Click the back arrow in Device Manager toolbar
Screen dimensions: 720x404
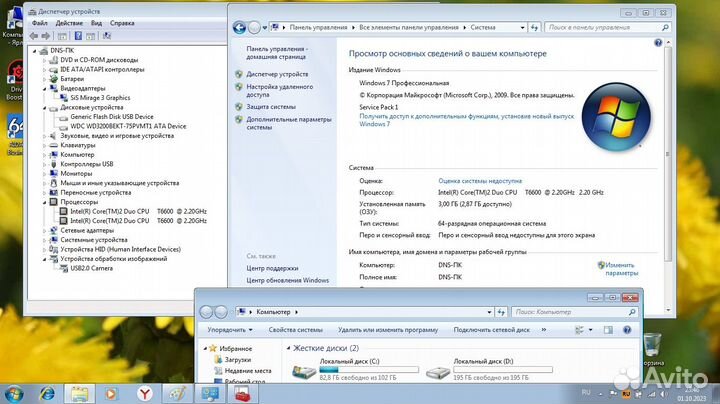pyautogui.click(x=34, y=36)
